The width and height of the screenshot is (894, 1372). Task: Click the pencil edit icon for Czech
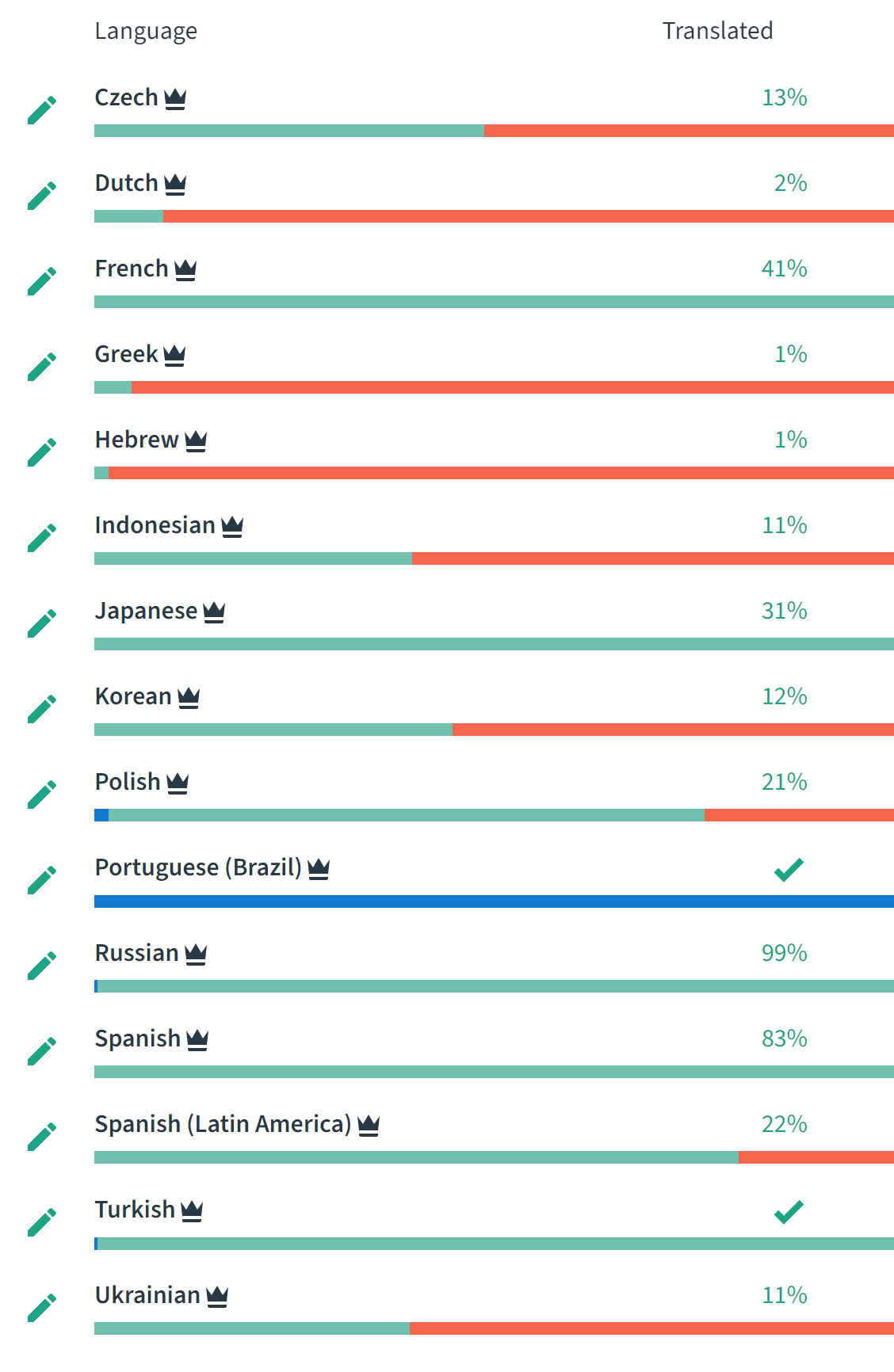click(42, 110)
